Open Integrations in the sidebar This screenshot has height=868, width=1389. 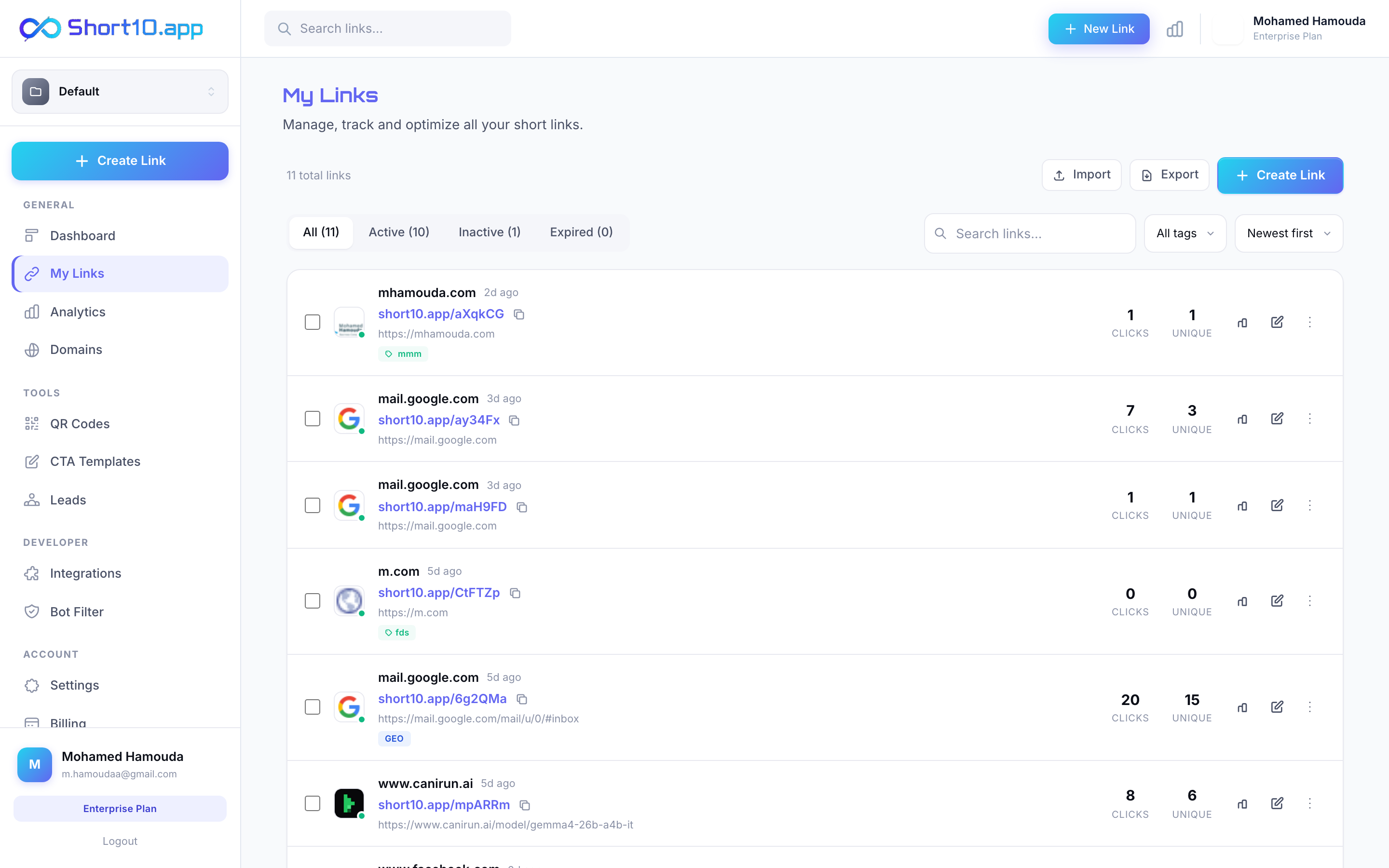(120, 573)
